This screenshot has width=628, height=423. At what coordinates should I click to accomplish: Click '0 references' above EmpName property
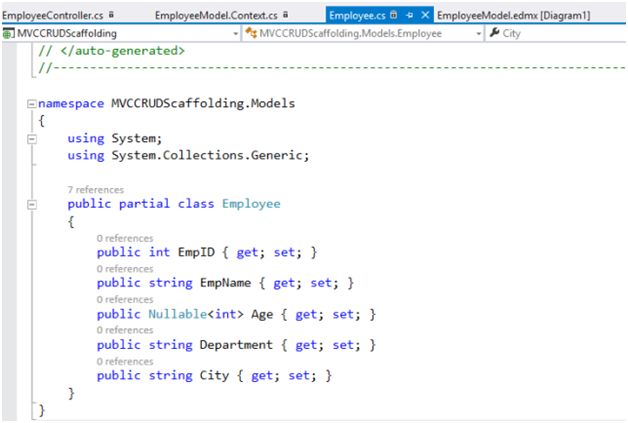(125, 269)
